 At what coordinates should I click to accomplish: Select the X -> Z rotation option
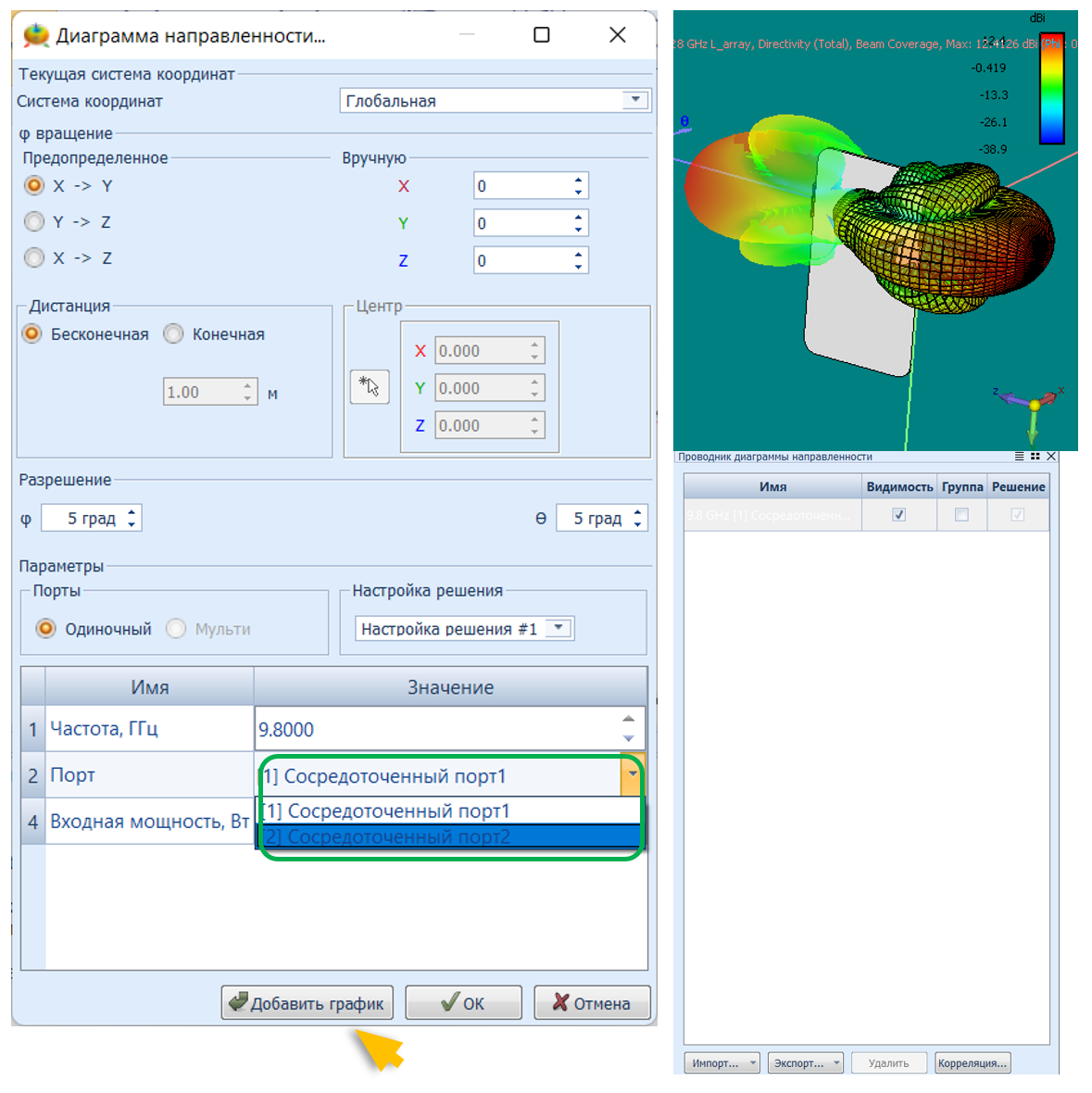pyautogui.click(x=35, y=258)
